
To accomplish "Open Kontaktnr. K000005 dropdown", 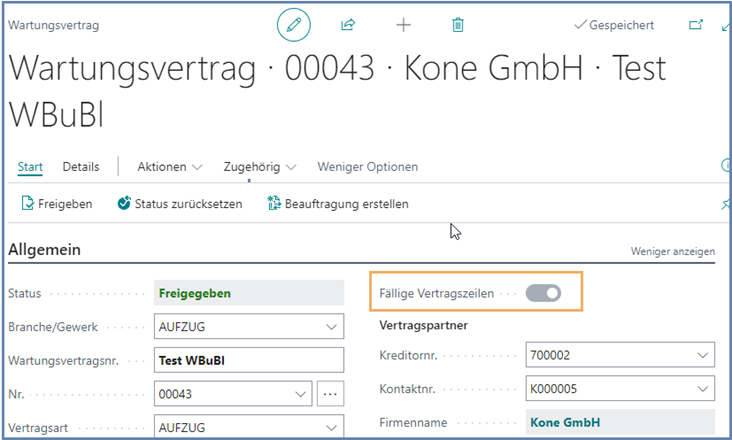I will pyautogui.click(x=703, y=389).
